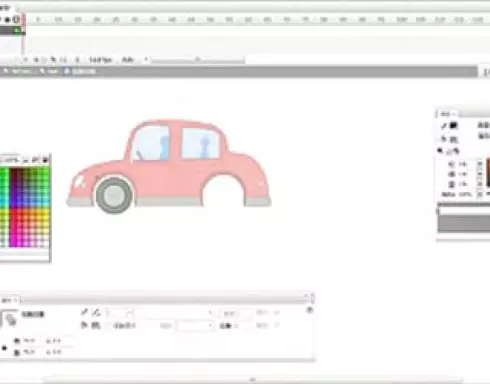The height and width of the screenshot is (384, 490).
Task: Open the stroke style dropdown in Properties panel
Action: 174,313
